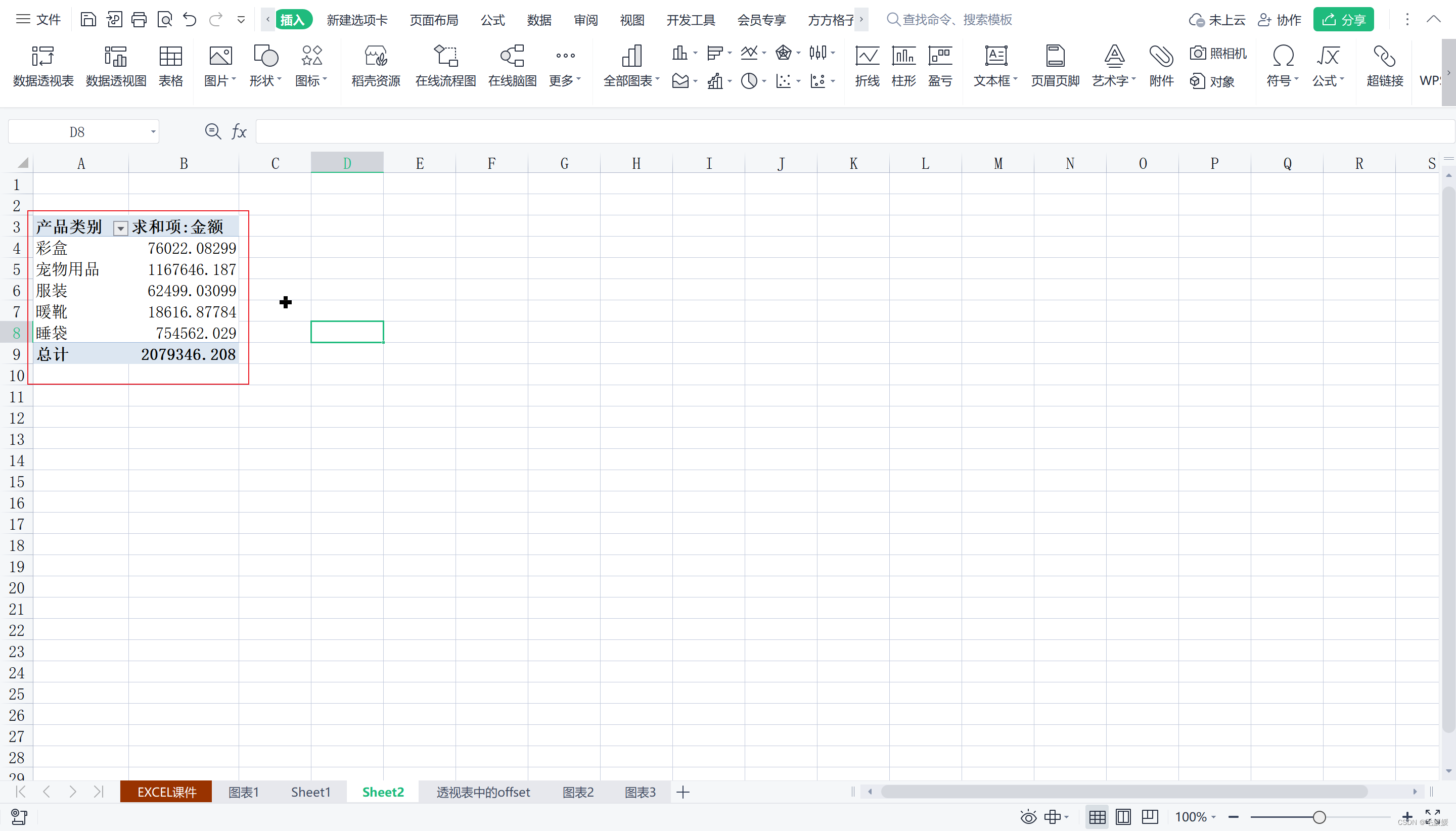Open the 开发工具 tab
The image size is (1456, 831).
click(x=691, y=20)
